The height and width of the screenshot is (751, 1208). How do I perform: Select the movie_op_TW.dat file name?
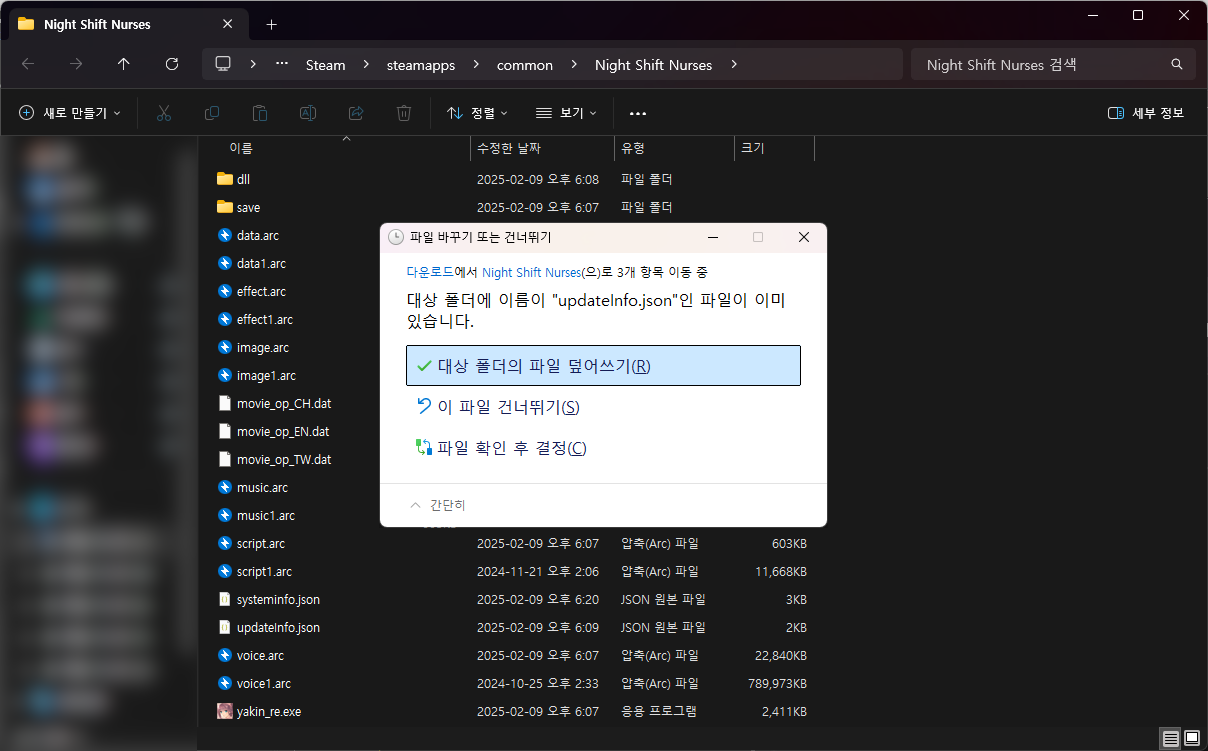[284, 459]
